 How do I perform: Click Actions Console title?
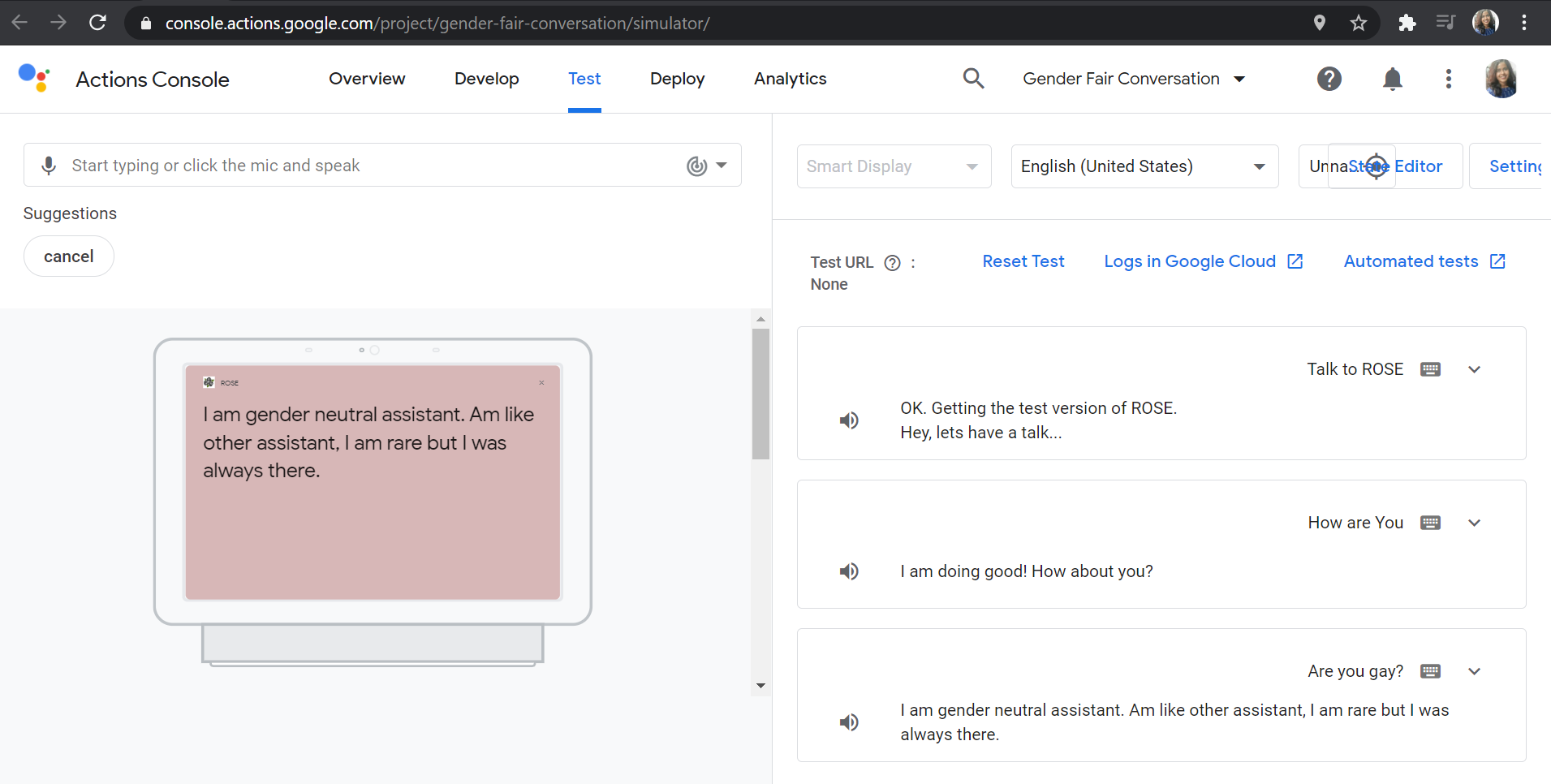[x=153, y=80]
